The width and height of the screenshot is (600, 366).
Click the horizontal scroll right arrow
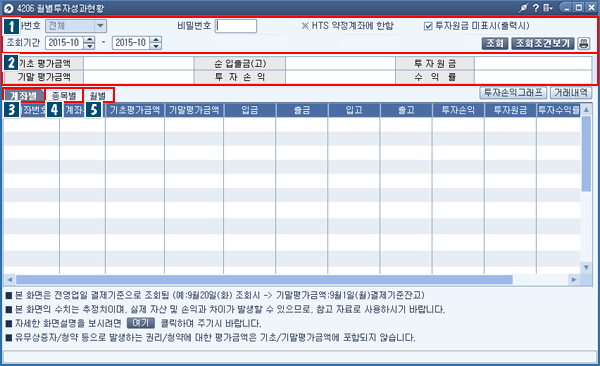click(574, 279)
